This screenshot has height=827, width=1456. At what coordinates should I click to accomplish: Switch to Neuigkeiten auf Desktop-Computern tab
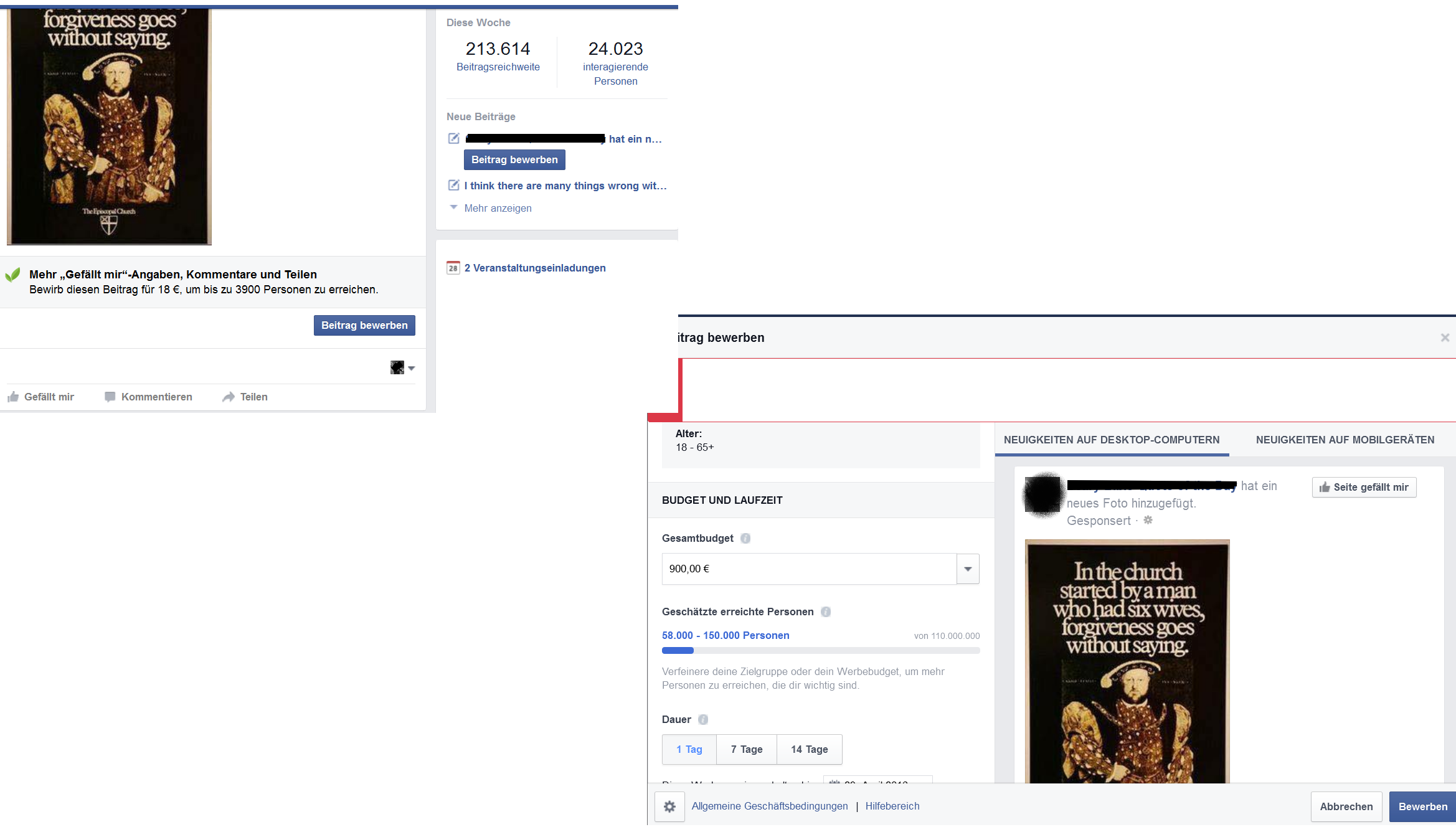[x=1112, y=440]
